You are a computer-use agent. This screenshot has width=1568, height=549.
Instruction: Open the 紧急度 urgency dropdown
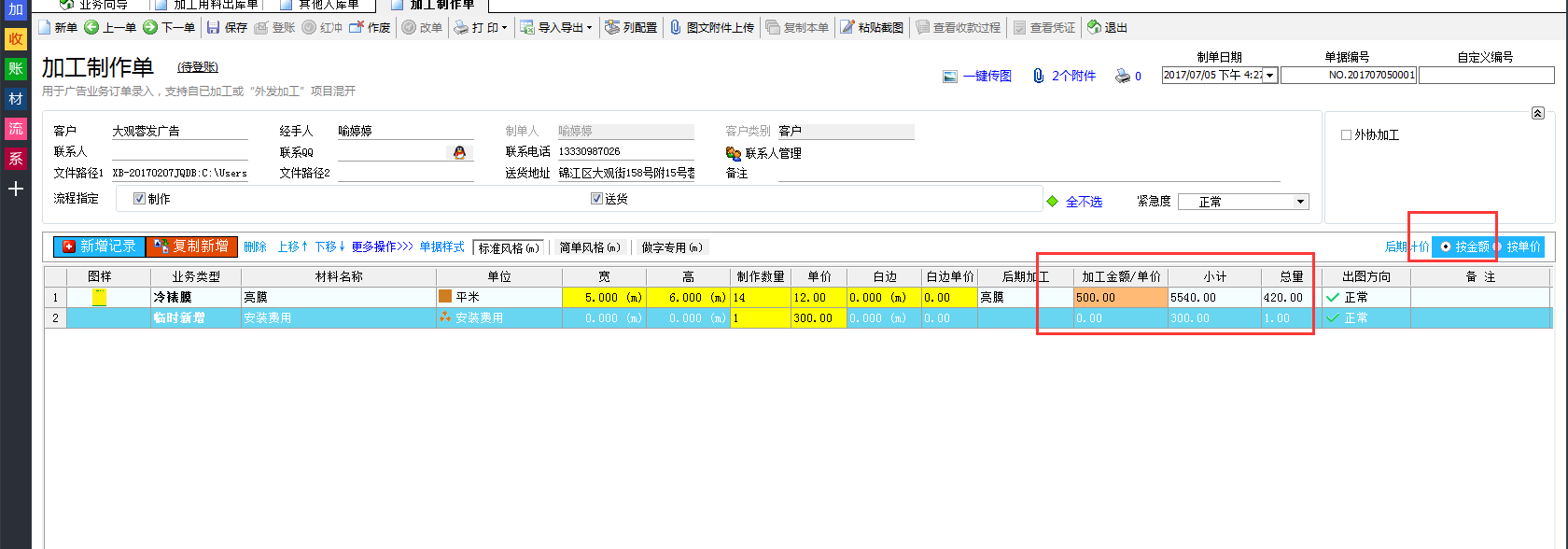coord(1300,203)
